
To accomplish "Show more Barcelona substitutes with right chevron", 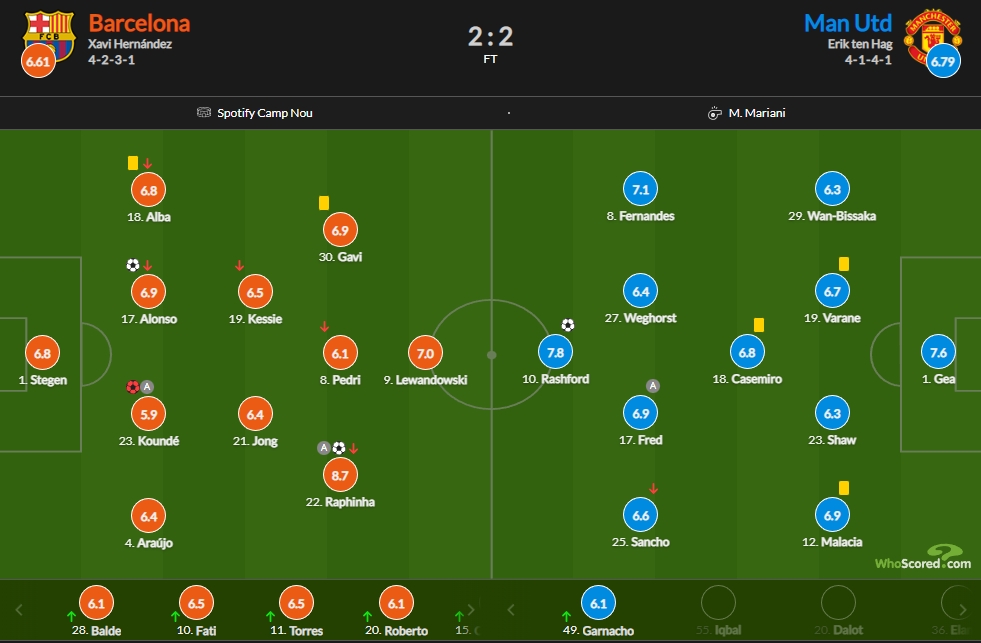I will point(472,610).
